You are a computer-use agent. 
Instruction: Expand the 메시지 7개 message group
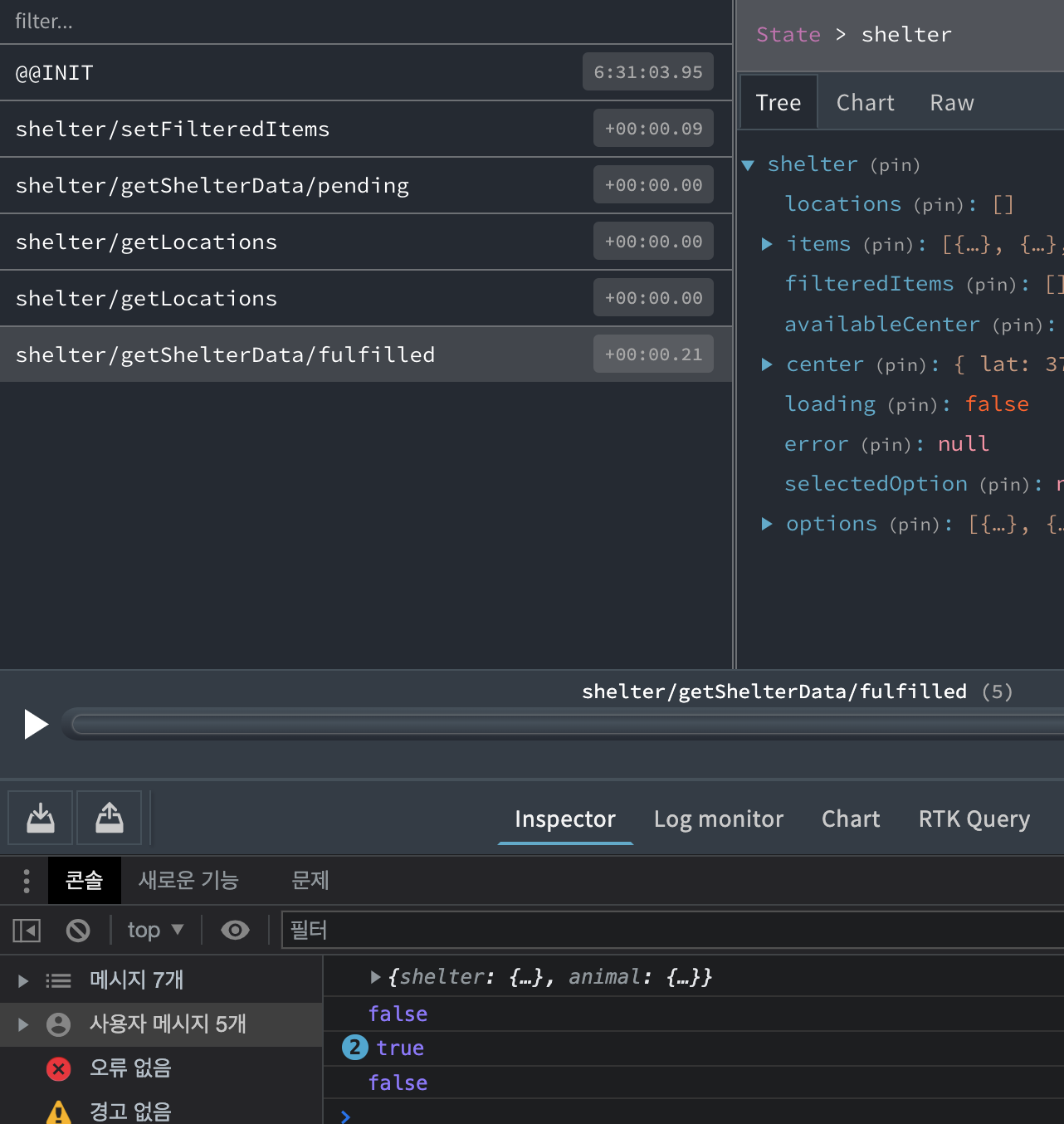[x=23, y=981]
